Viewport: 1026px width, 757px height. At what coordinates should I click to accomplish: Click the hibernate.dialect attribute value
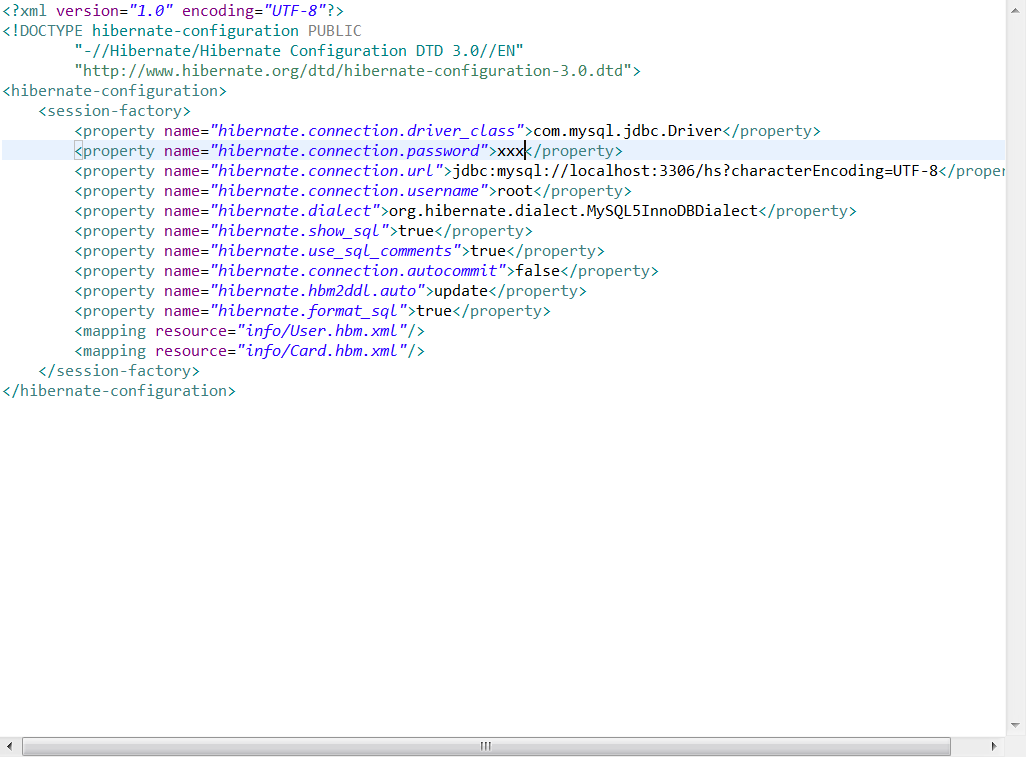[295, 211]
